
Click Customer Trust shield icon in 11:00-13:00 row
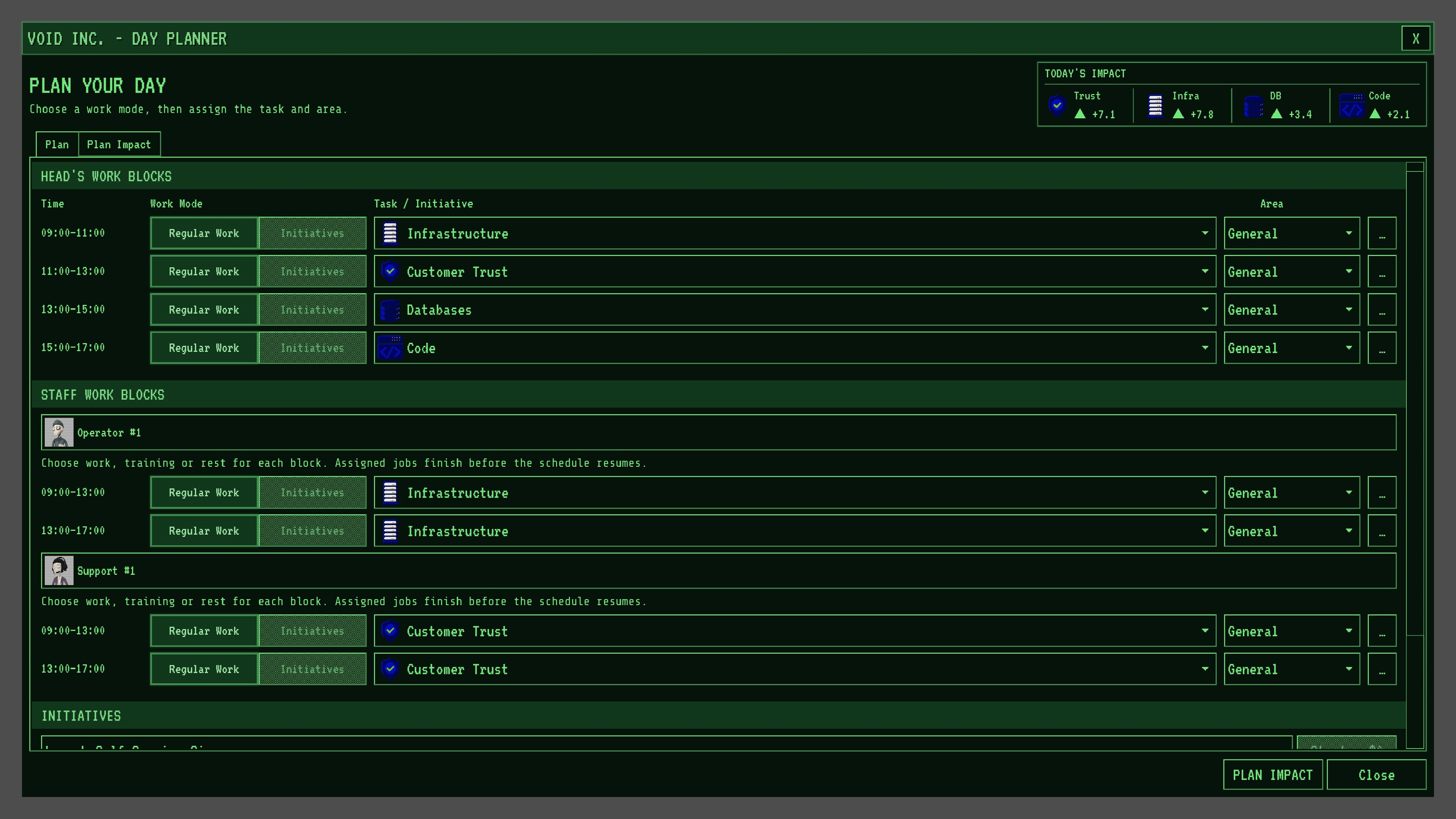click(x=390, y=271)
